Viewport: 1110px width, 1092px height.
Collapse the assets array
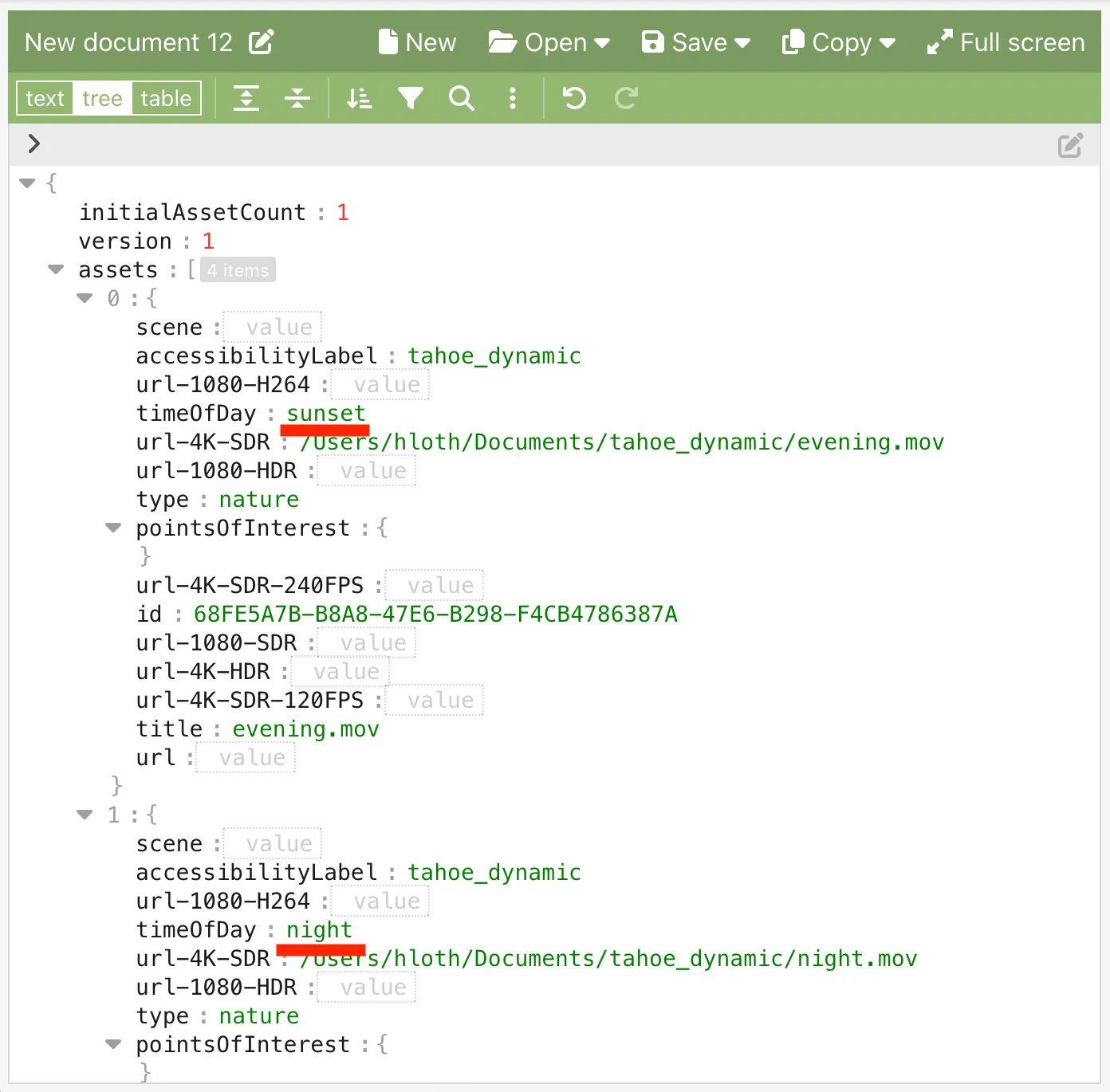click(56, 269)
